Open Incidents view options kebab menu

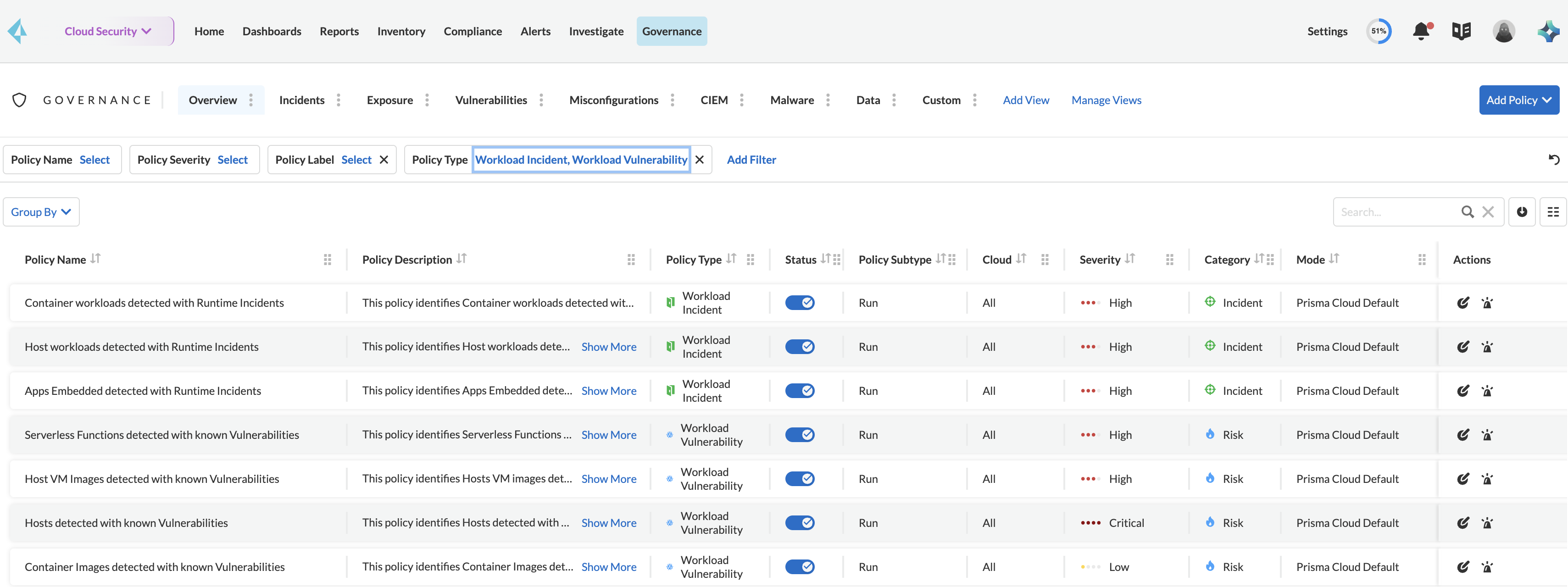(x=339, y=100)
